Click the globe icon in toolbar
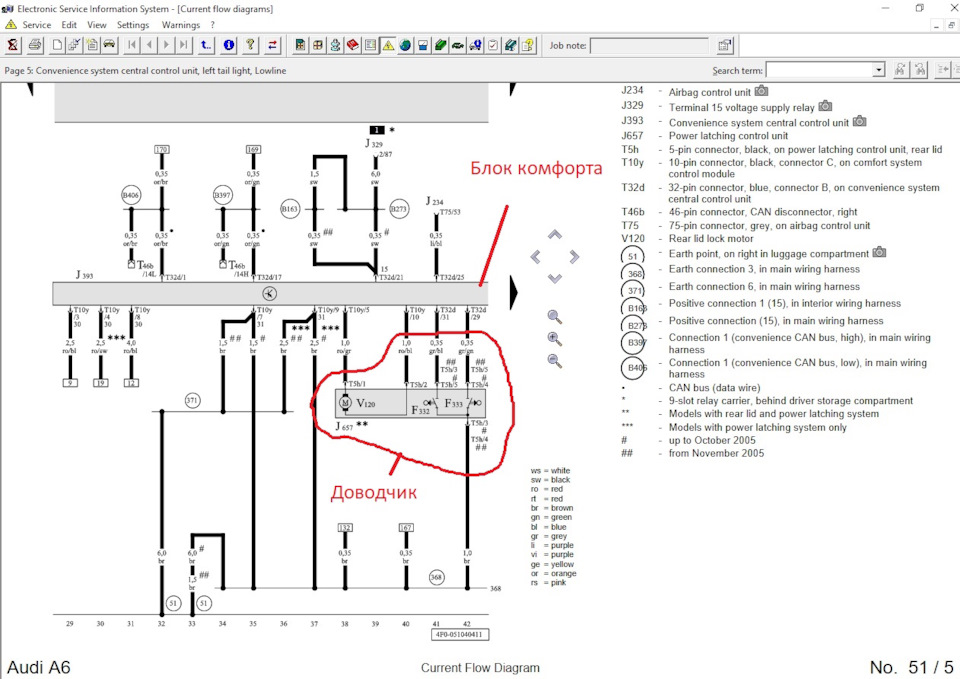Viewport: 960px width, 679px height. [x=405, y=45]
